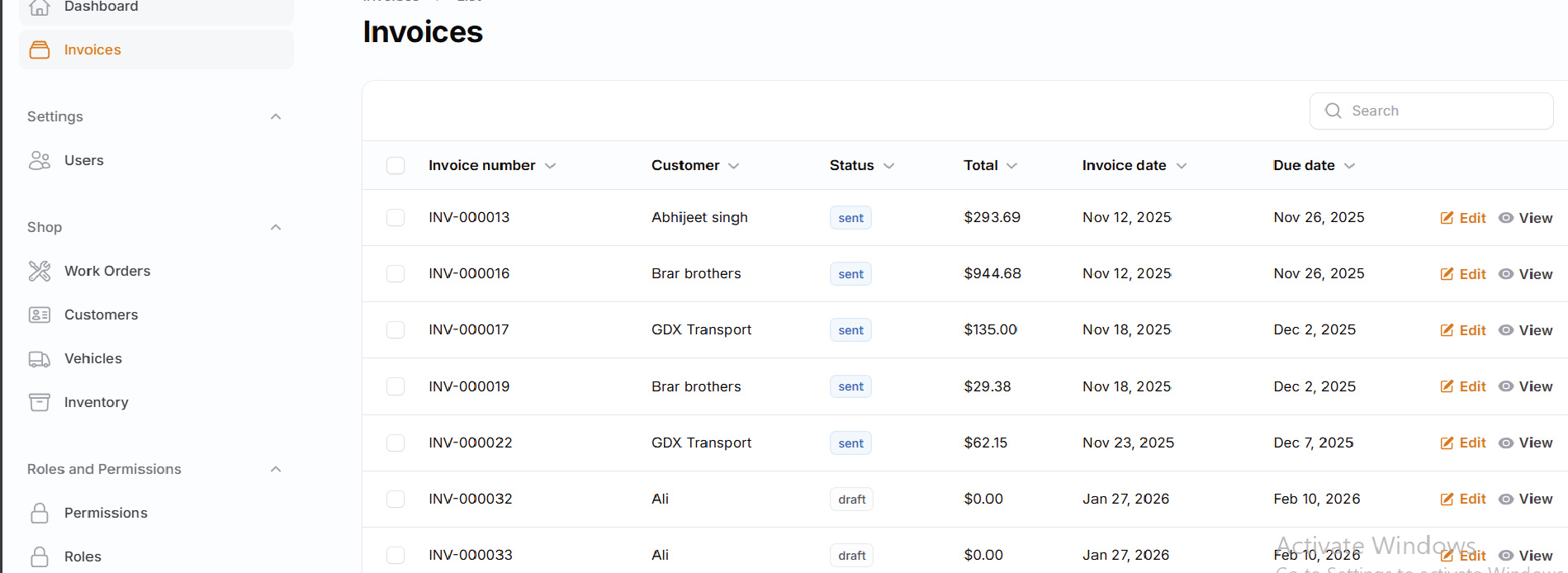Click the Vehicles truck icon
Screen dimensions: 1568x573
point(40,358)
